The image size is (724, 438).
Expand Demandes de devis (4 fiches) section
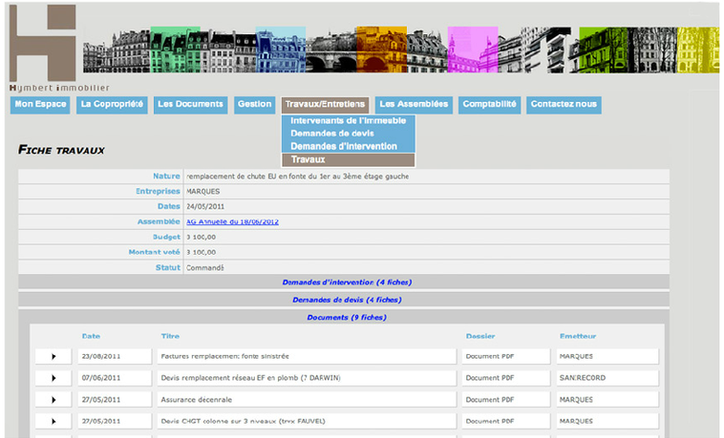pos(347,300)
